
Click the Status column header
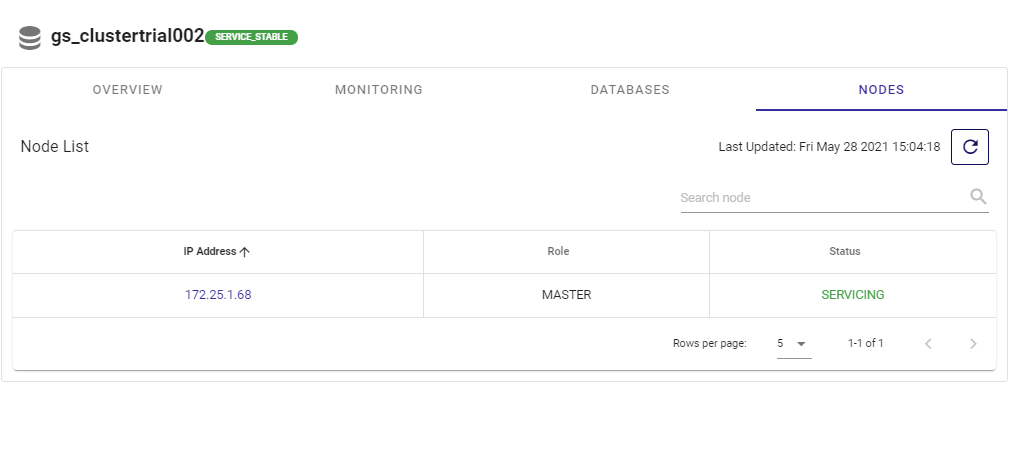pos(852,252)
